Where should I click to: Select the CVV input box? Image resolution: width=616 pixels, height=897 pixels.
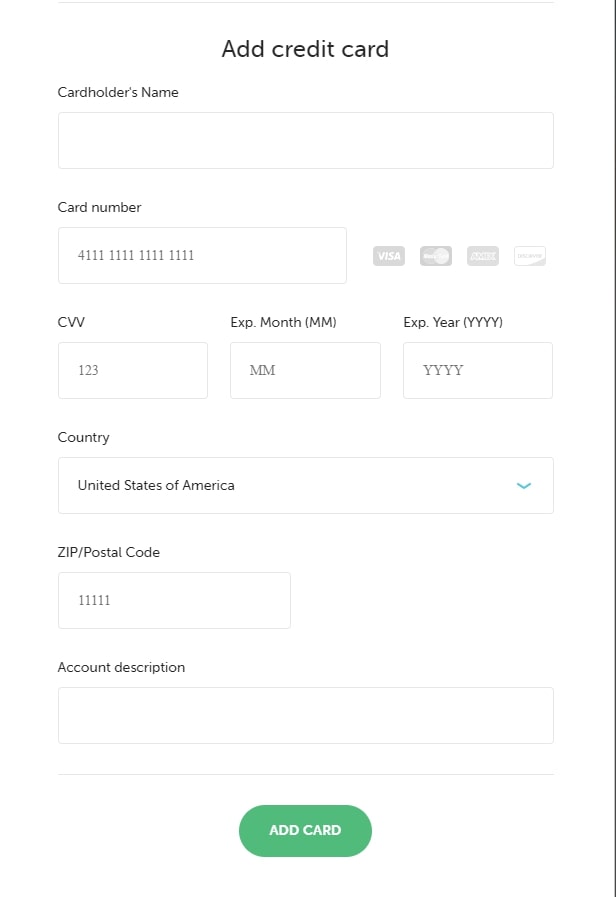(x=133, y=370)
